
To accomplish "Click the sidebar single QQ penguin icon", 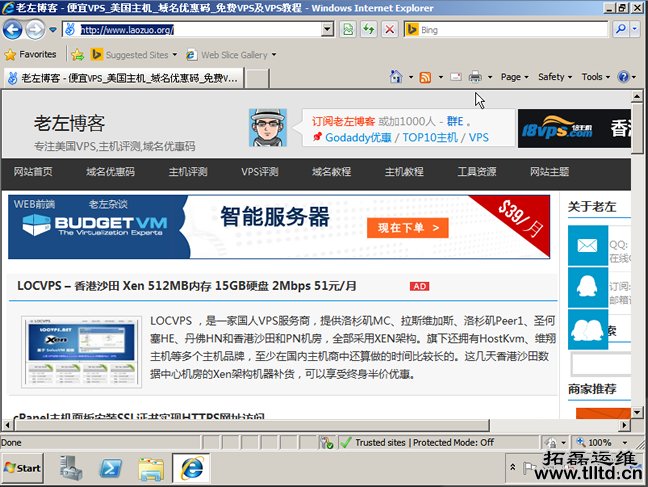I will [588, 287].
